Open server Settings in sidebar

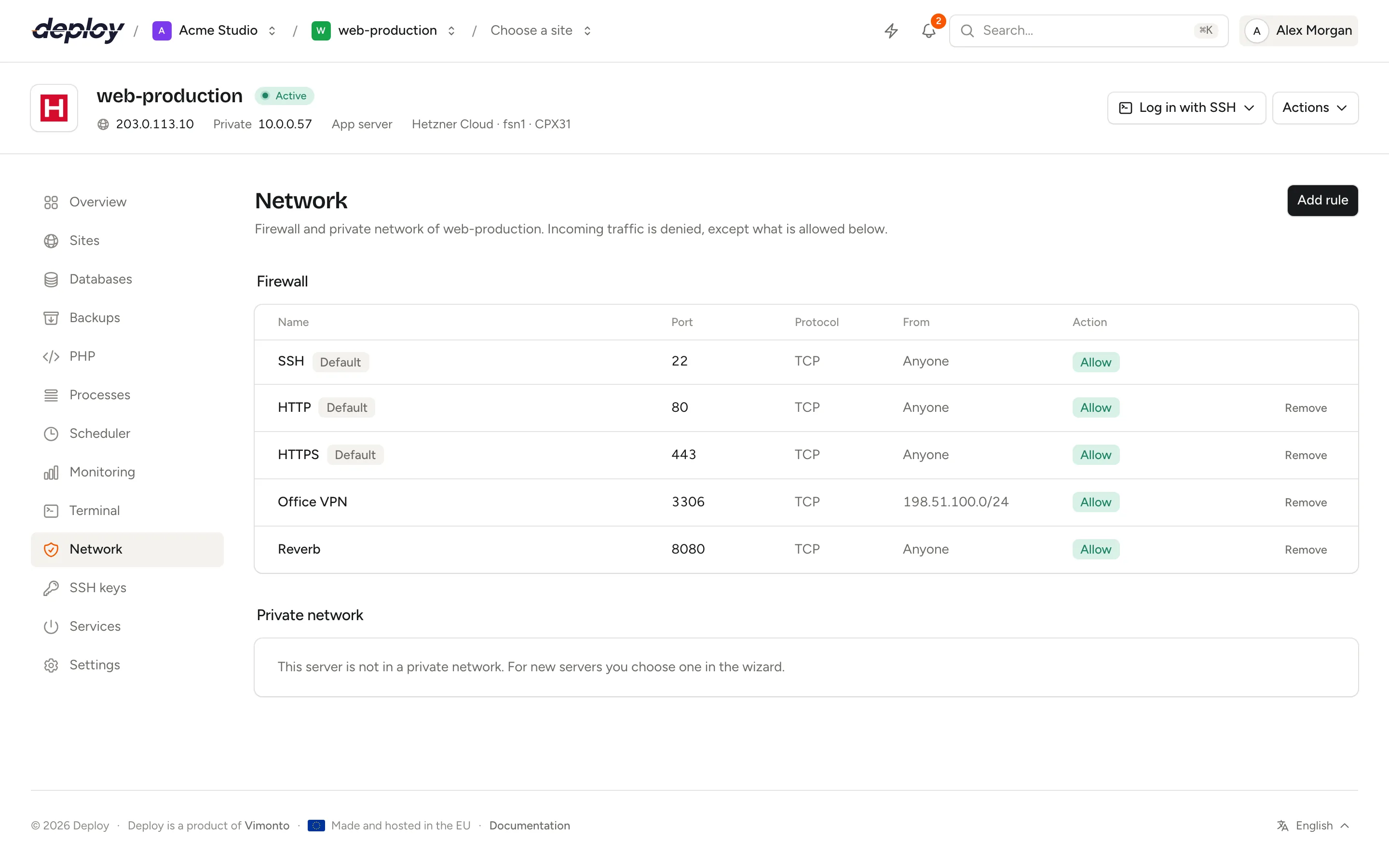[127, 665]
